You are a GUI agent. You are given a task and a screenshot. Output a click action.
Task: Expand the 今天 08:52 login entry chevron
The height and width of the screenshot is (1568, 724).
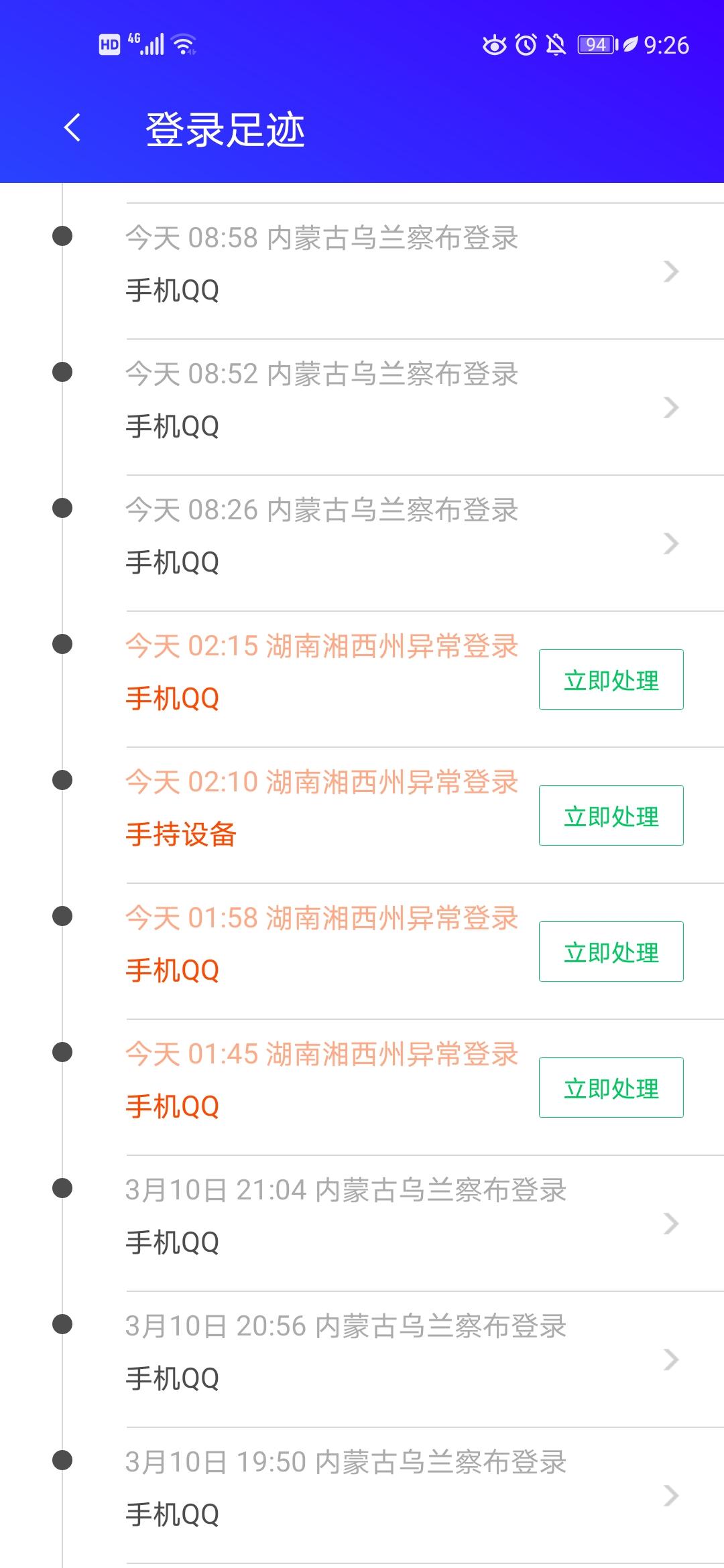pos(670,407)
